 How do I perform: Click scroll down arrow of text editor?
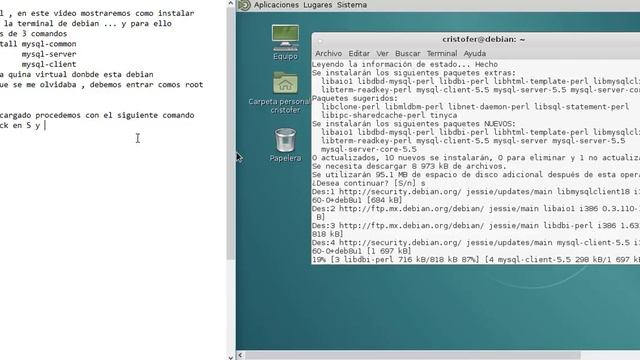coord(231,357)
